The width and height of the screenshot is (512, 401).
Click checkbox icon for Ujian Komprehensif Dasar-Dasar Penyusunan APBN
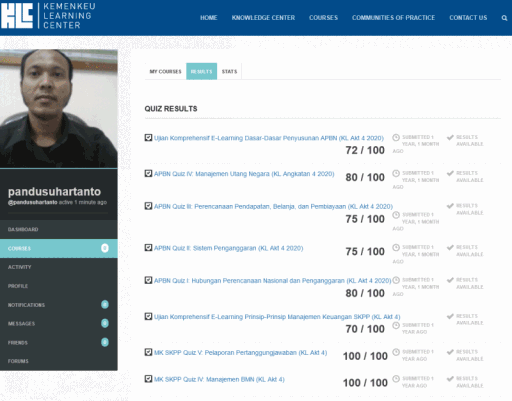(x=148, y=138)
